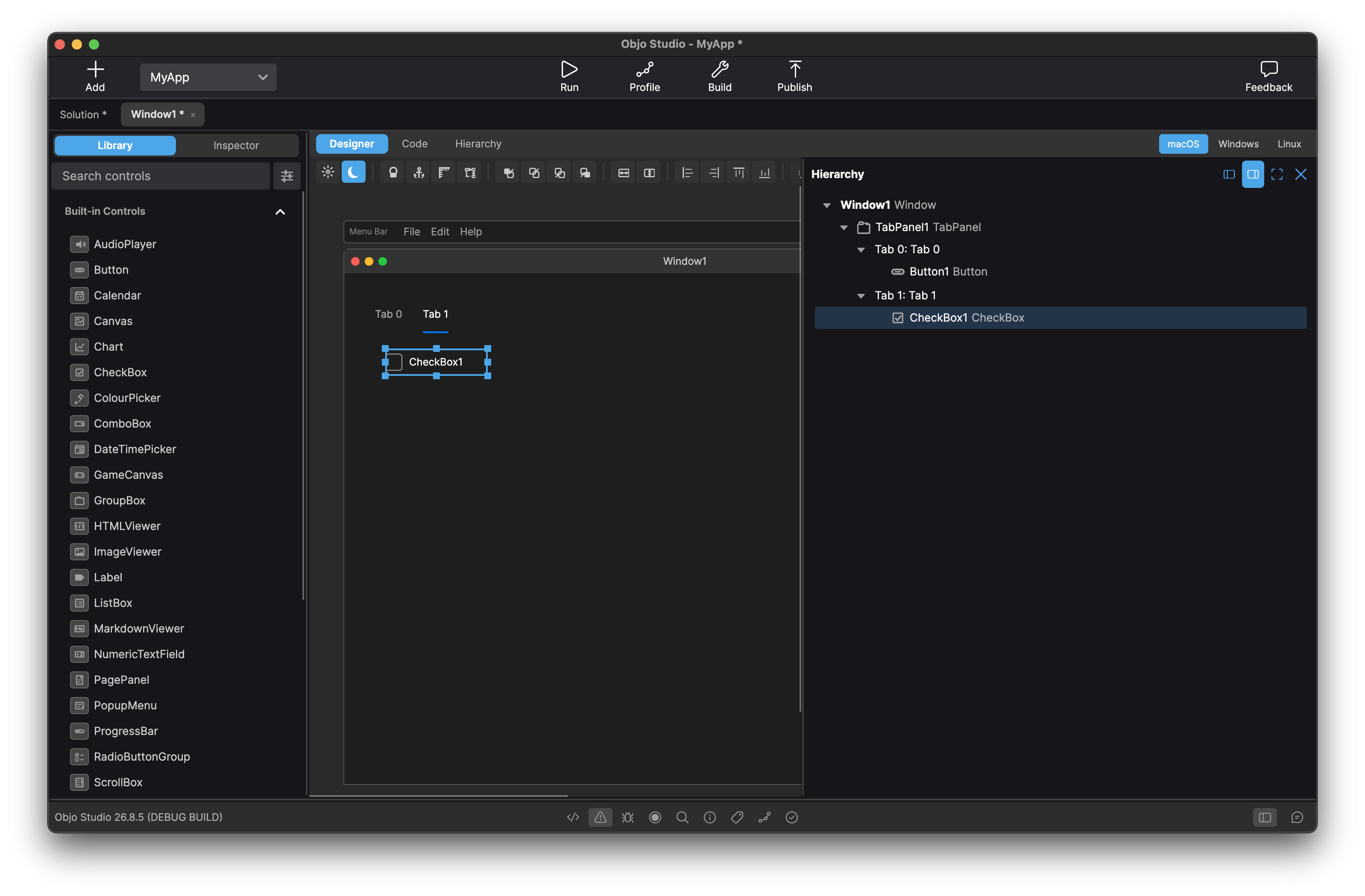Image resolution: width=1365 pixels, height=896 pixels.
Task: Collapse the TabPanel1 tree node
Action: pos(844,228)
